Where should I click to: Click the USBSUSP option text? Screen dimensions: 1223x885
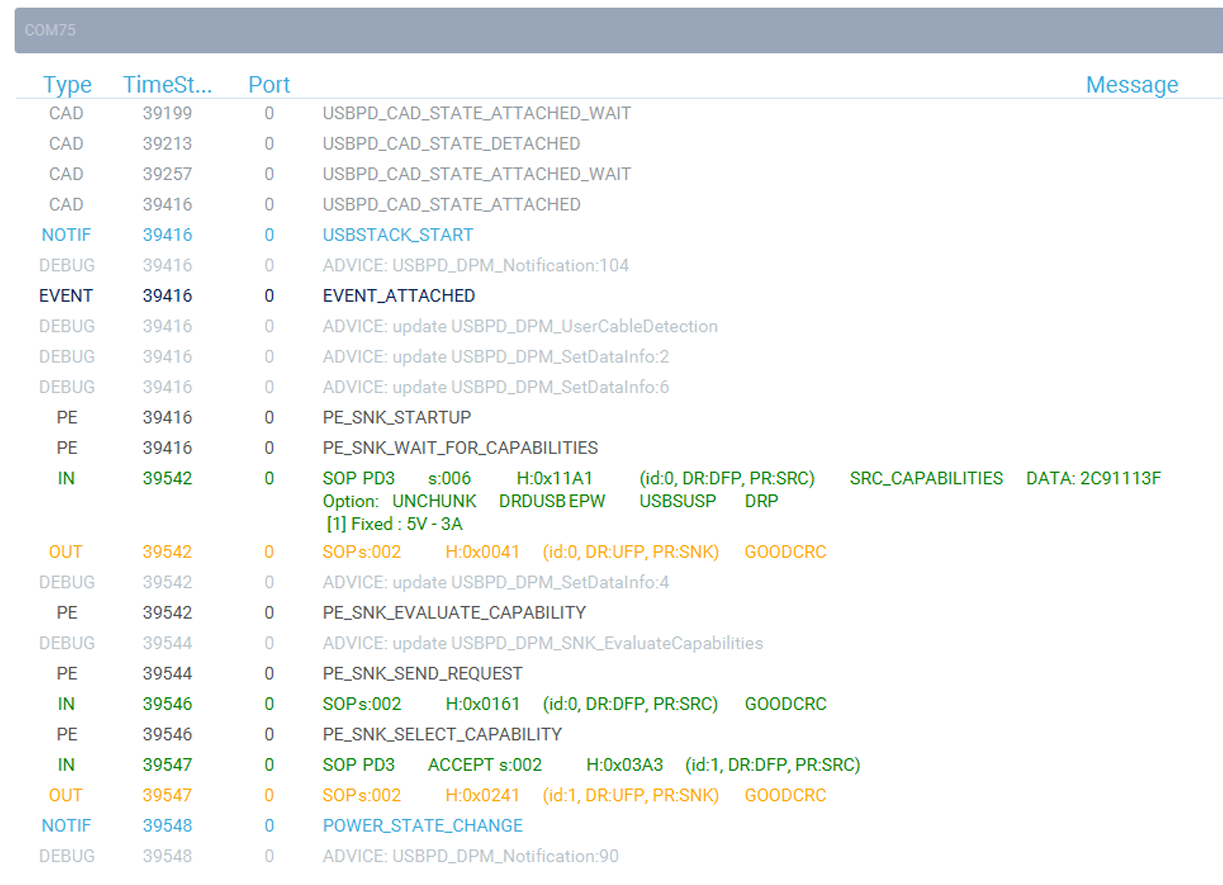click(678, 501)
